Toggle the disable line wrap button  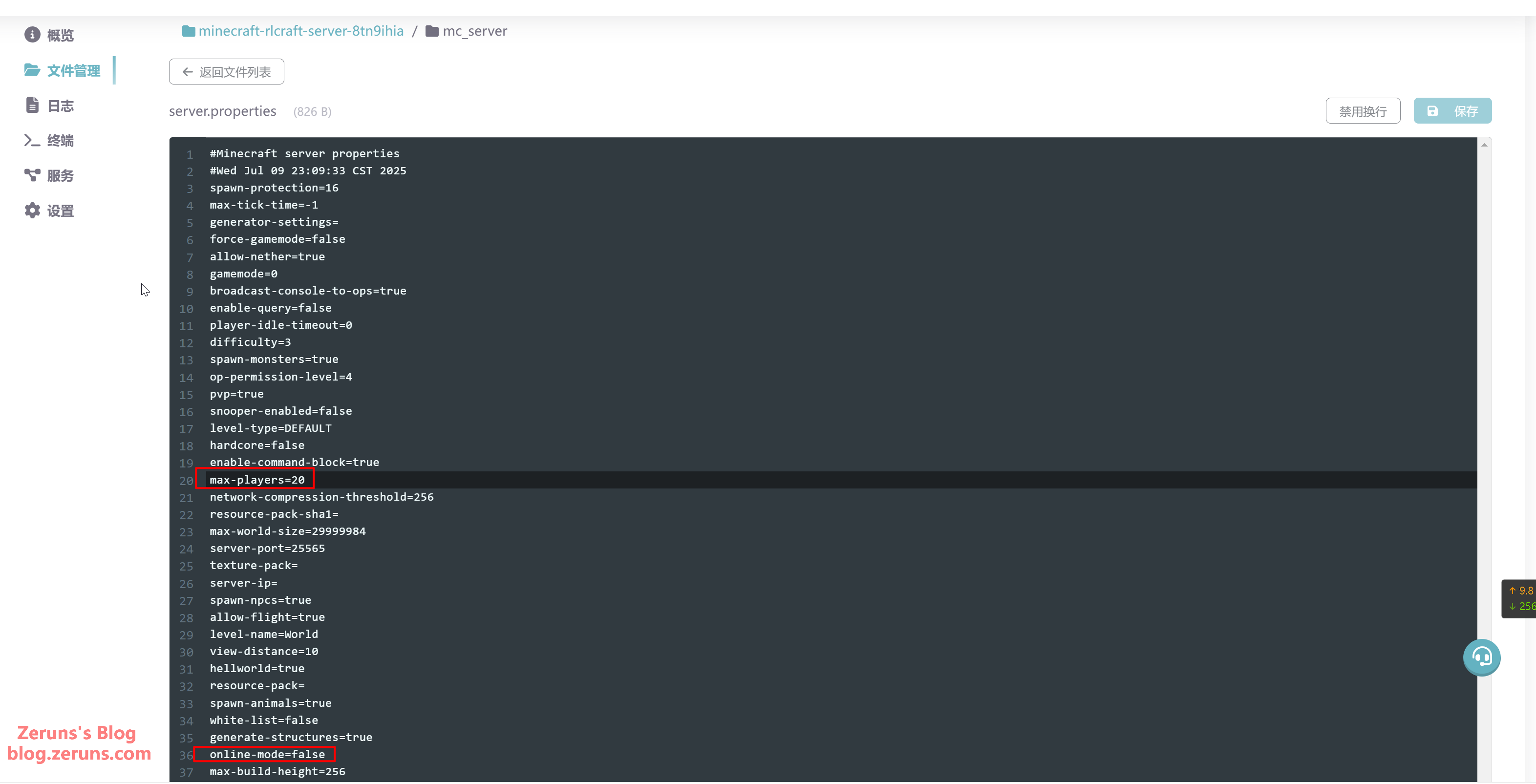point(1363,111)
